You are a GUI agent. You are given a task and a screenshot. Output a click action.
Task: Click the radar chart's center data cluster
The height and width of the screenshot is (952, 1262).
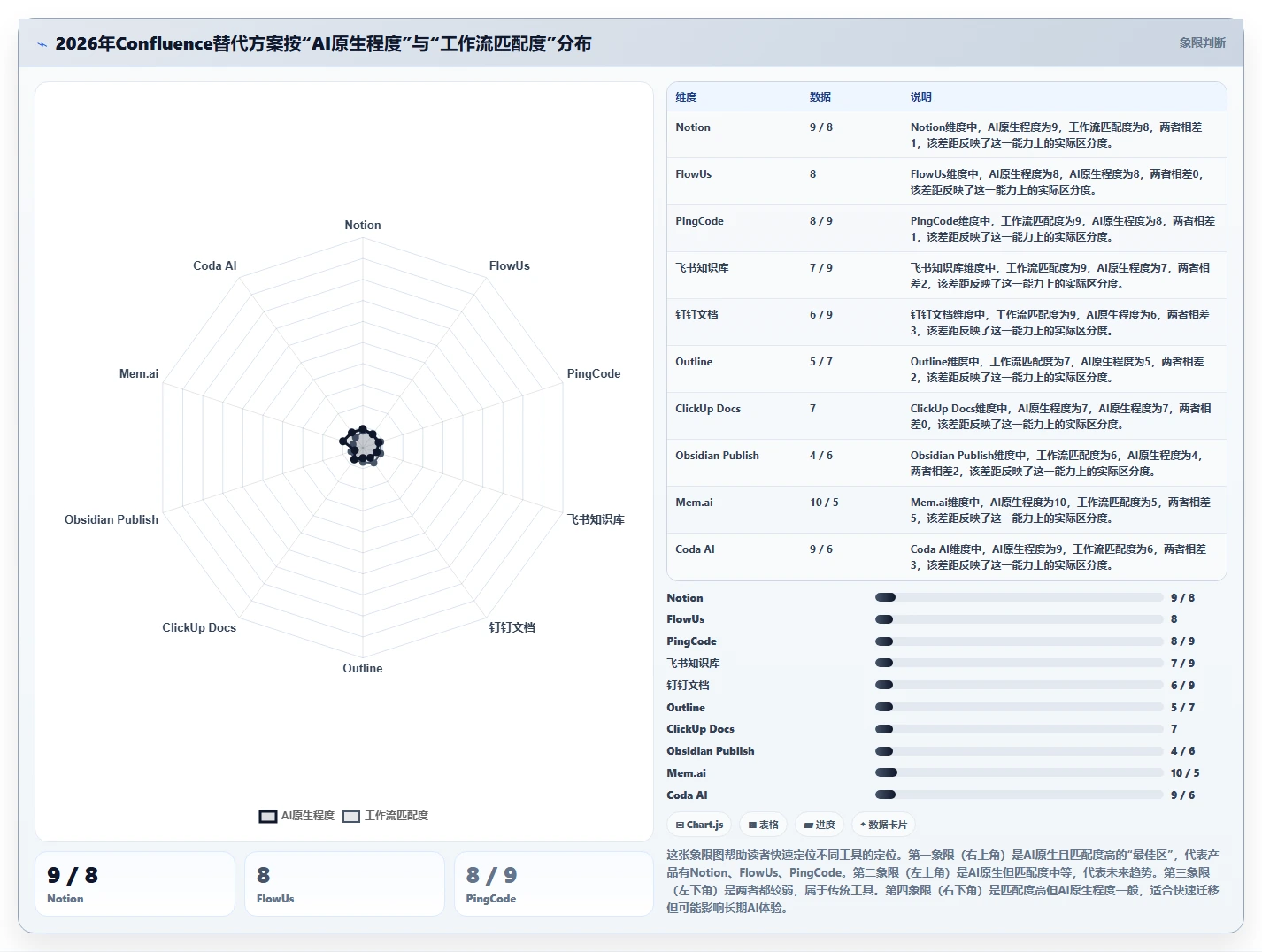363,445
